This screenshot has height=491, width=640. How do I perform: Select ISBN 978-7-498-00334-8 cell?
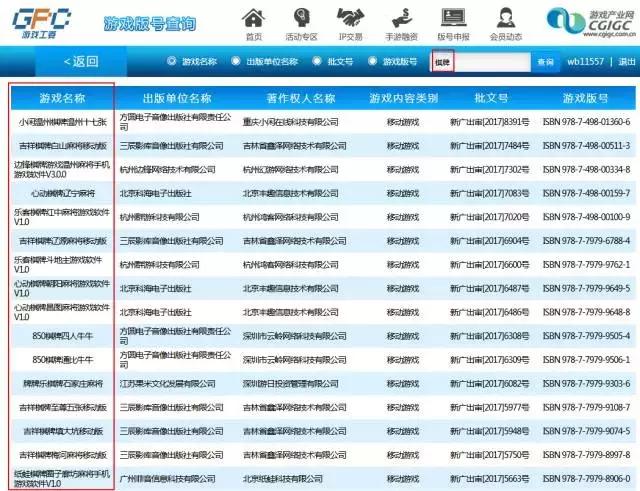pos(586,169)
